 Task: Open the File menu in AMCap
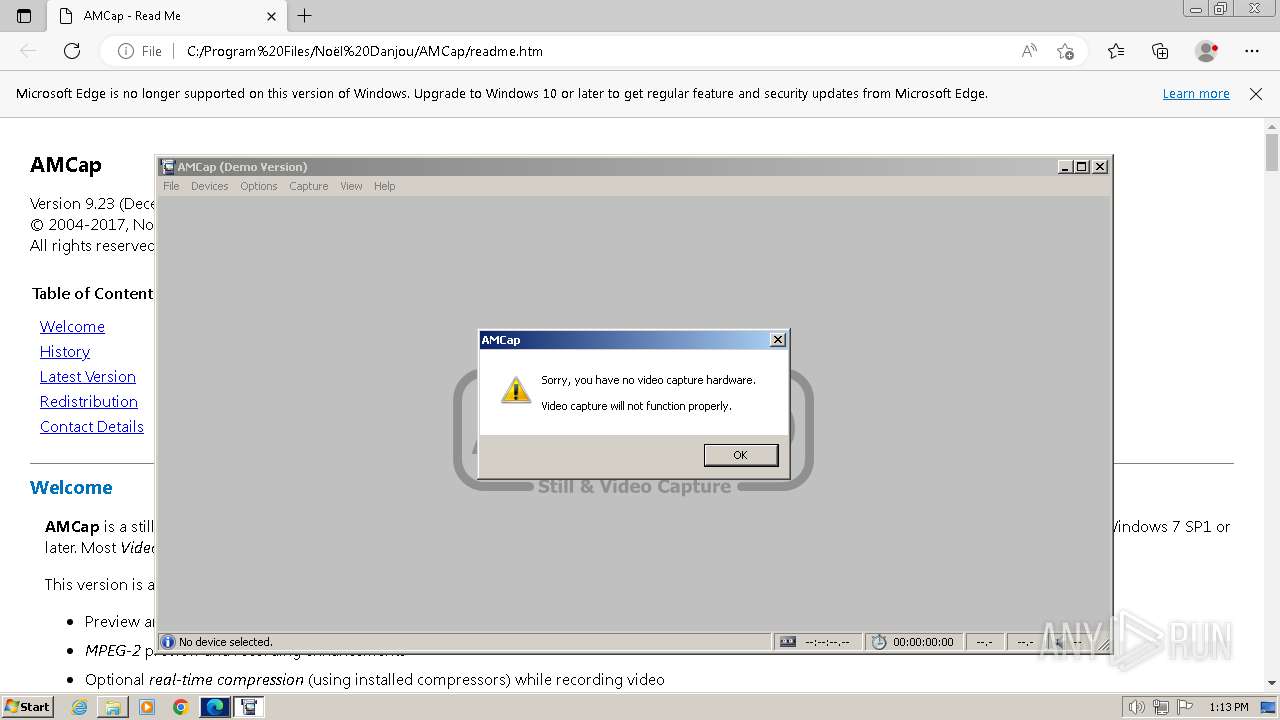click(171, 186)
